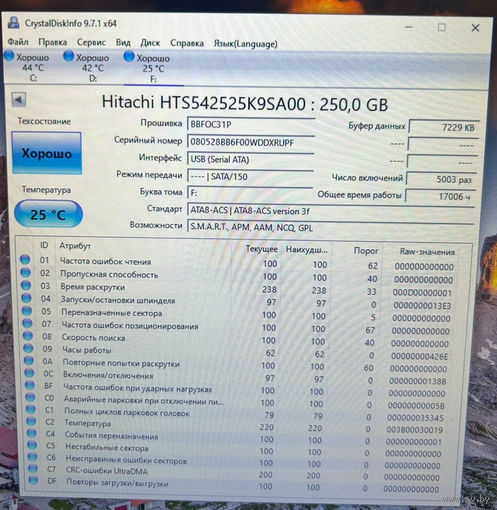Close the CrystalDiskInfo window
The height and width of the screenshot is (510, 497).
click(x=475, y=28)
